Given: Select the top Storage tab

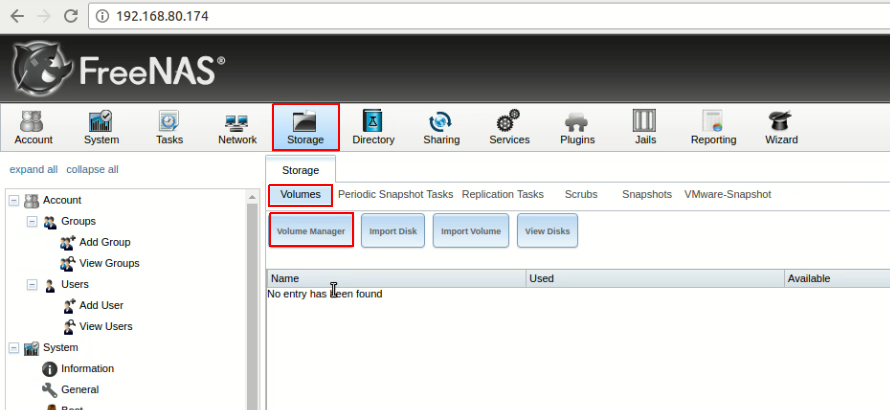Looking at the screenshot, I should [300, 170].
